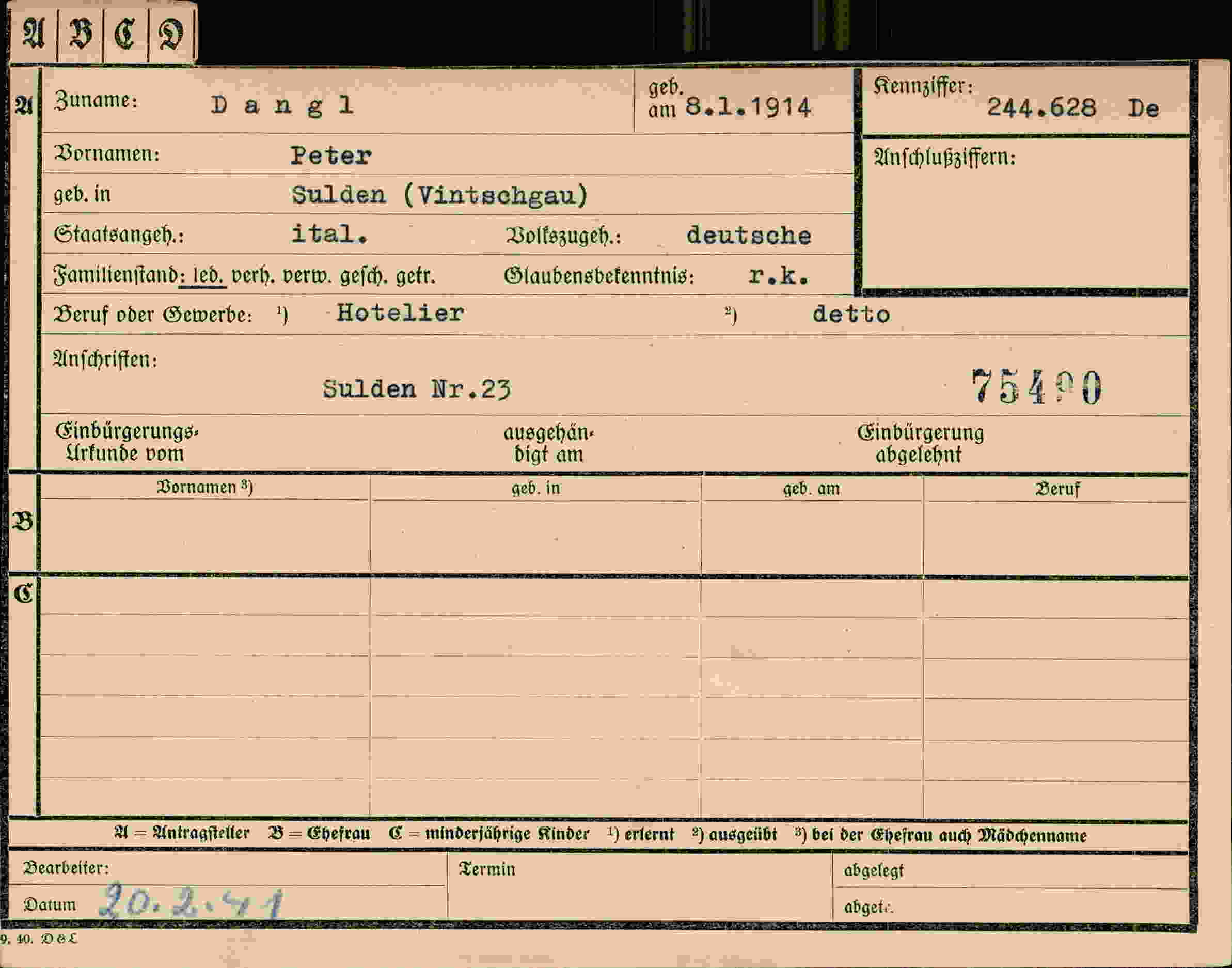Click the address 'Sulden Nr.23'
This screenshot has height=968, width=1232.
pyautogui.click(x=417, y=389)
